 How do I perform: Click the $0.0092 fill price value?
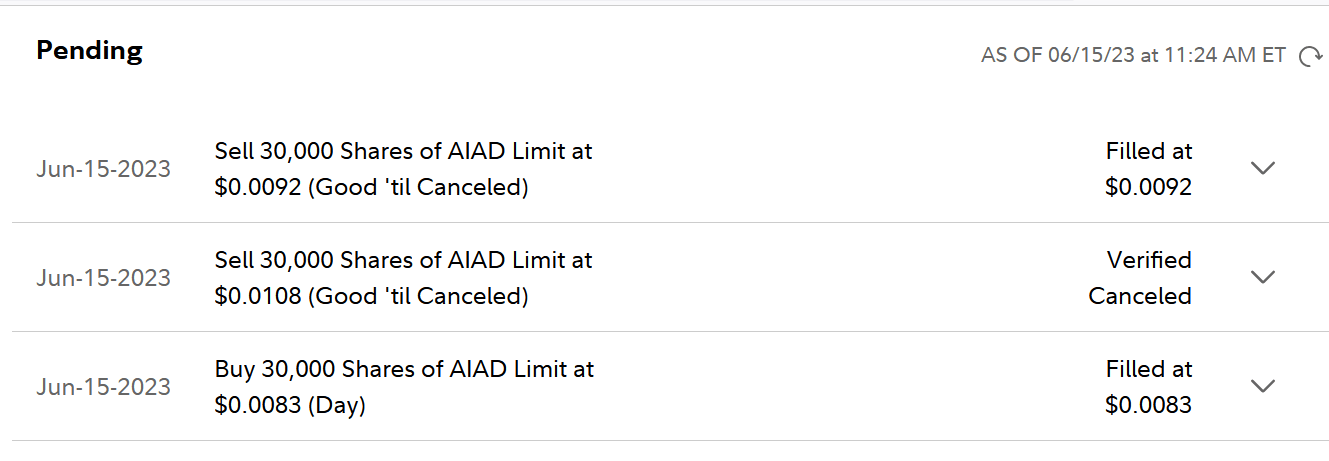coord(1148,187)
